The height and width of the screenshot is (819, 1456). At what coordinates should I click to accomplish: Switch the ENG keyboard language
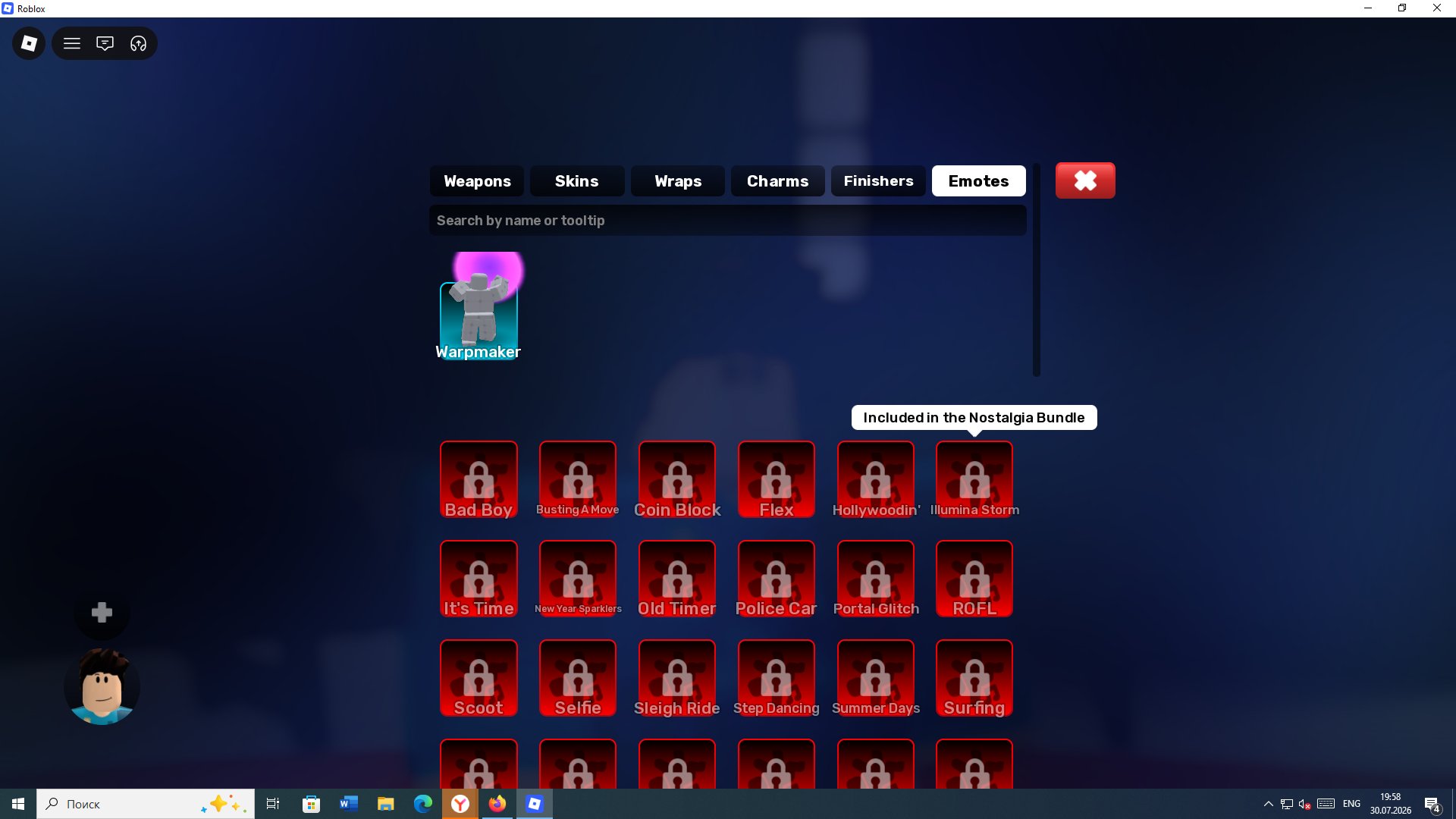1351,804
